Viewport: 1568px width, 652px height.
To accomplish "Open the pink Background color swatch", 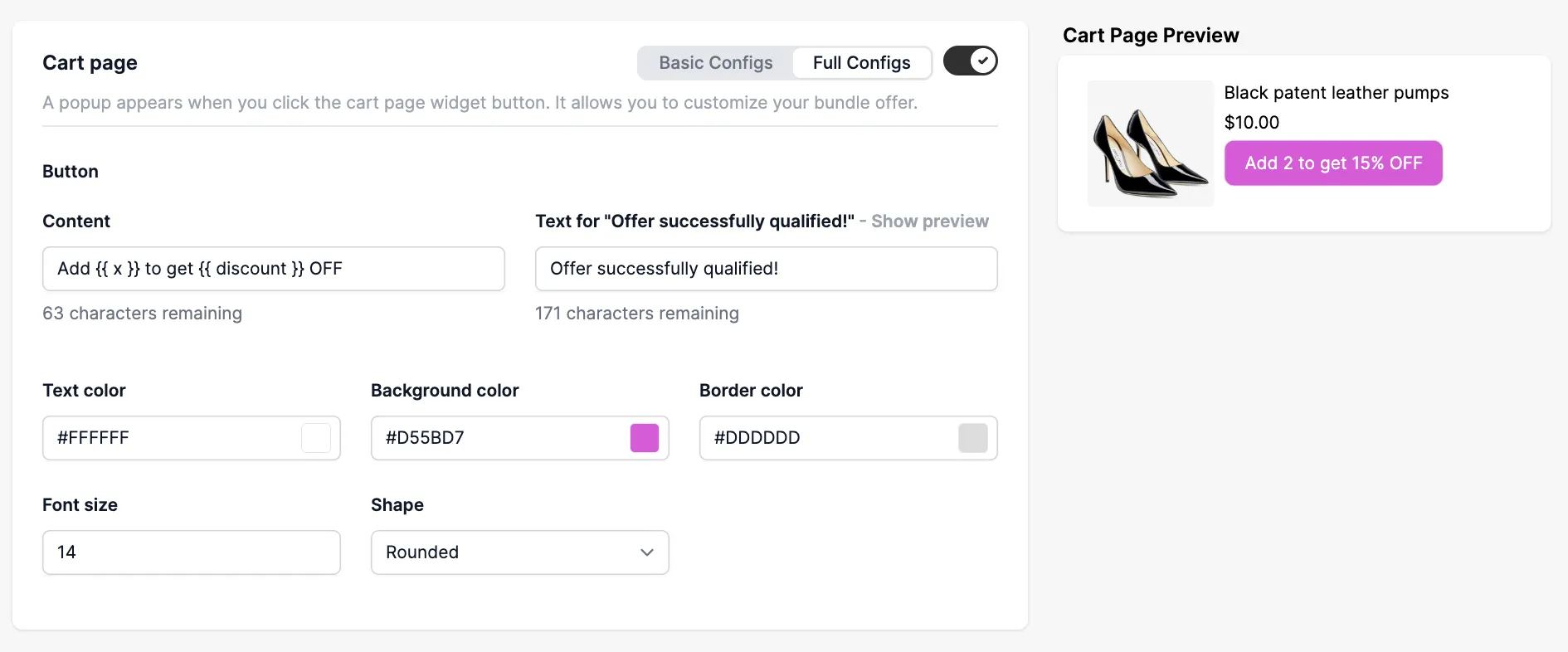I will [645, 438].
